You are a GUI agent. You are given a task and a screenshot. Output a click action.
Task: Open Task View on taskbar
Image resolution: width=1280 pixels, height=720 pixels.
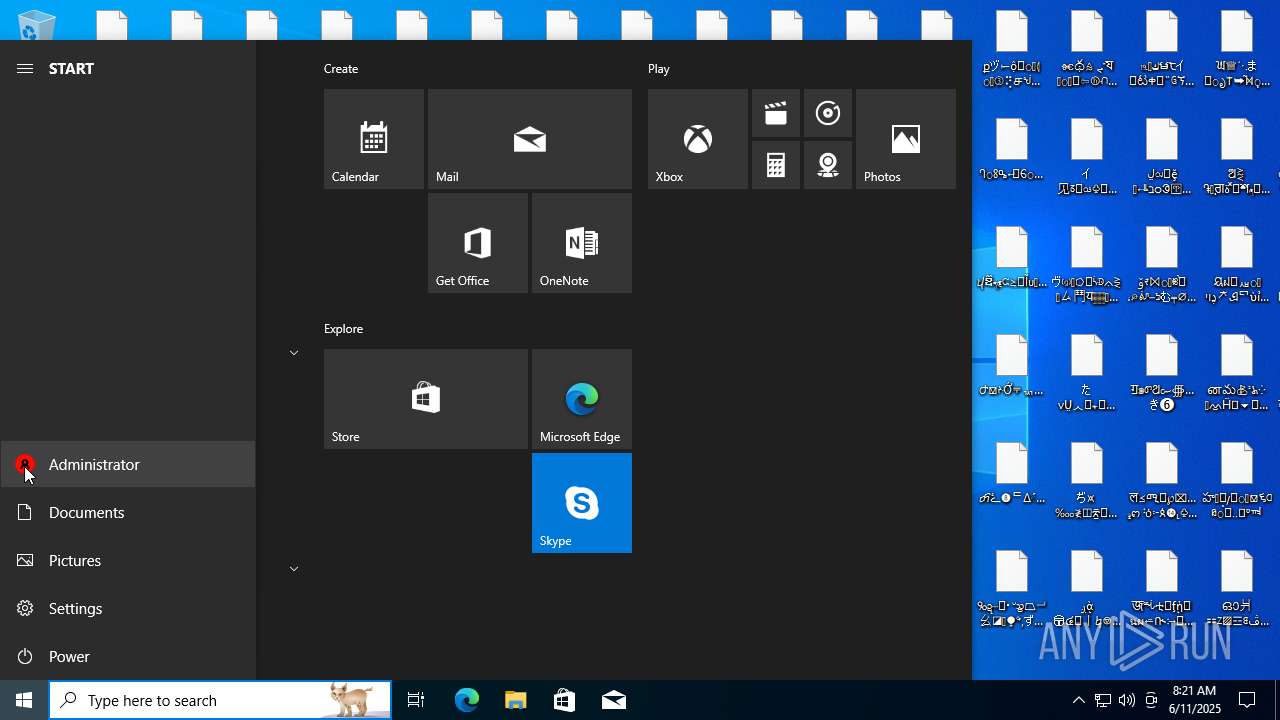416,700
